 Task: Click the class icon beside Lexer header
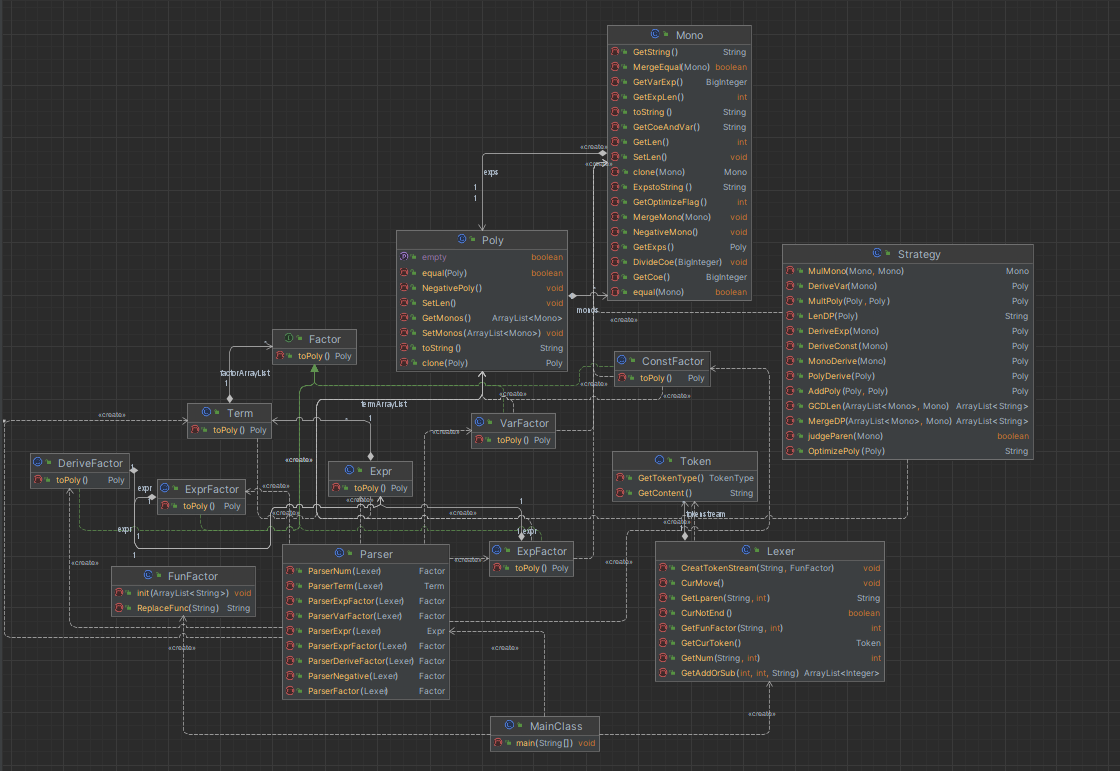(x=746, y=550)
